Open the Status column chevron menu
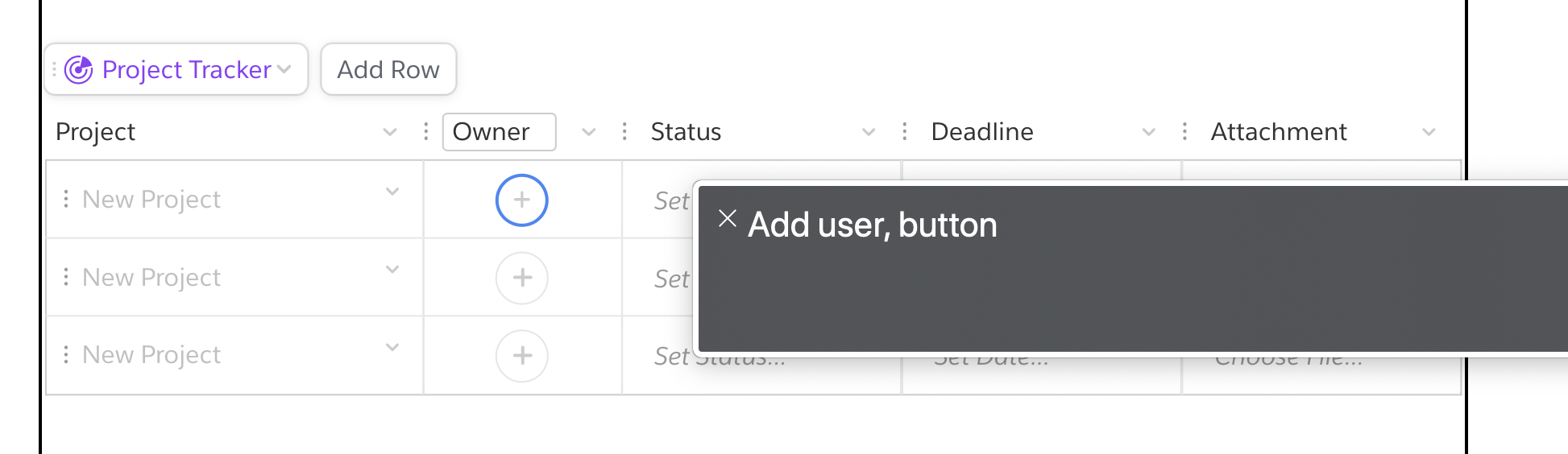The height and width of the screenshot is (454, 1568). coord(869,132)
